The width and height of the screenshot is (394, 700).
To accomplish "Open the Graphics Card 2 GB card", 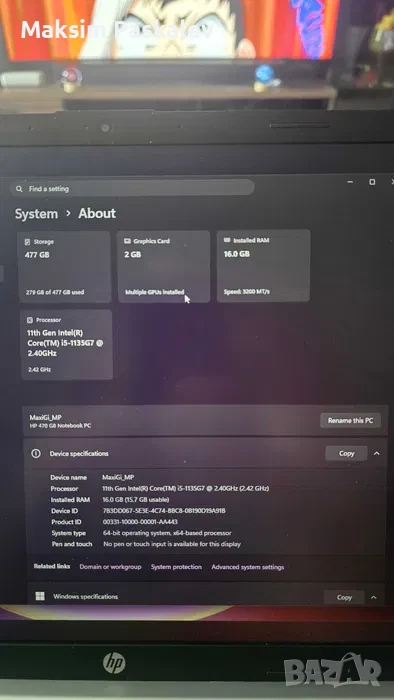I will [163, 267].
